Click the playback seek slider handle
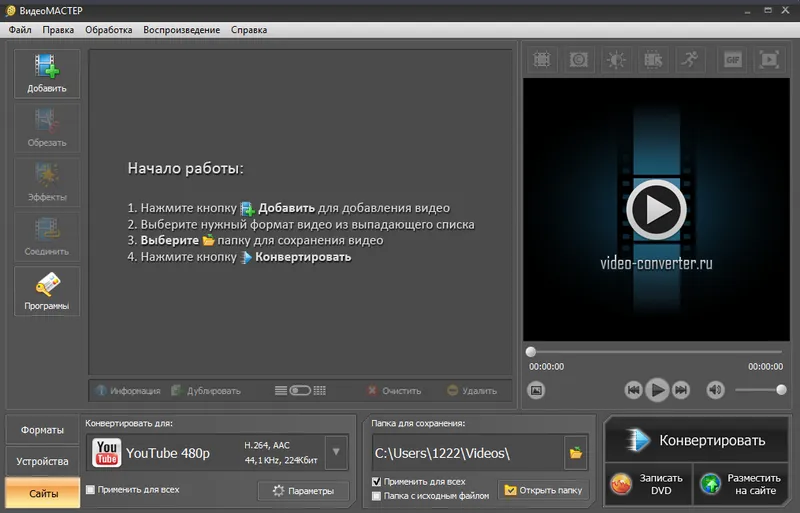Viewport: 800px width, 513px height. click(531, 352)
